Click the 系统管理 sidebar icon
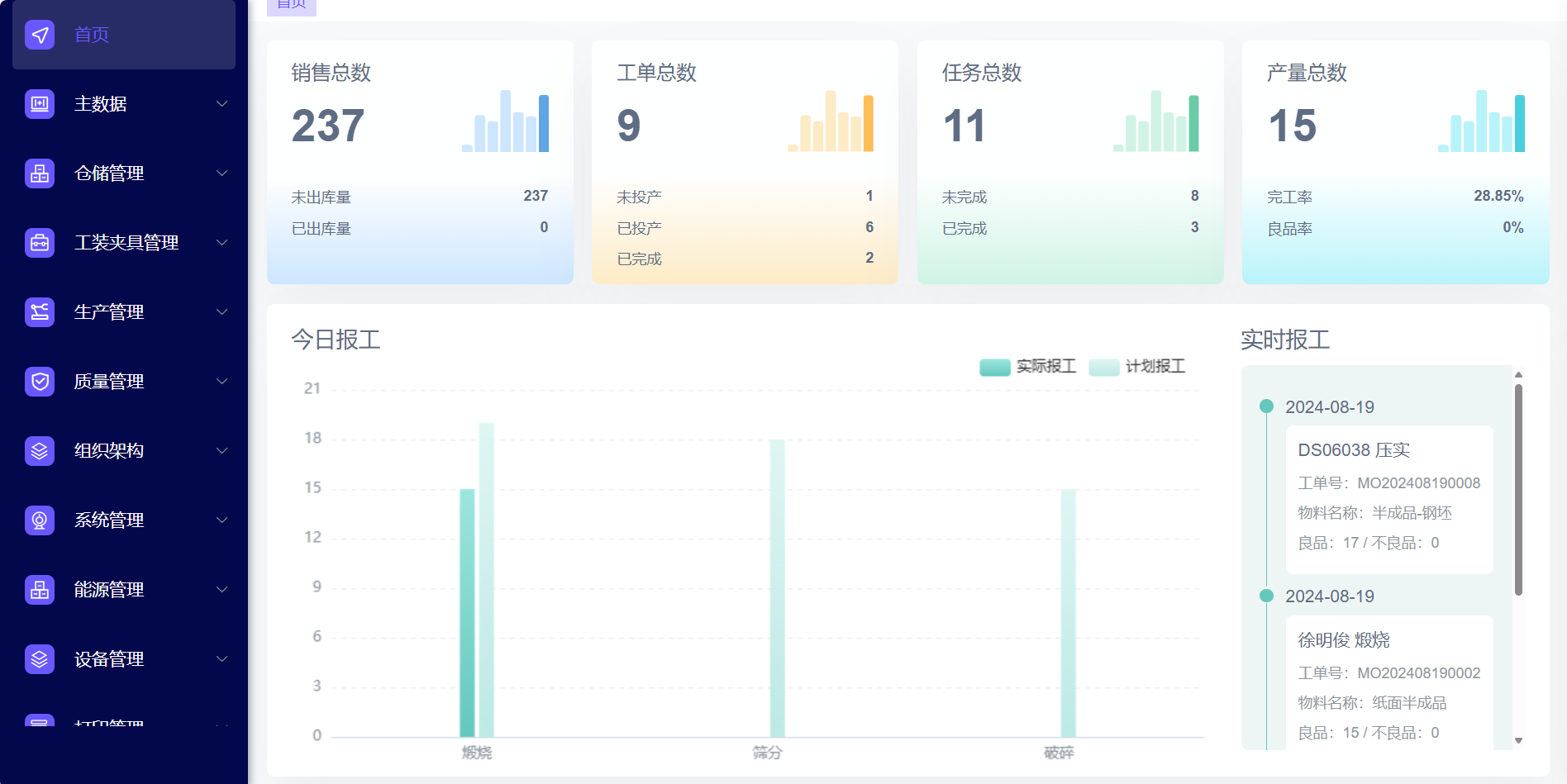The image size is (1567, 784). 40,520
